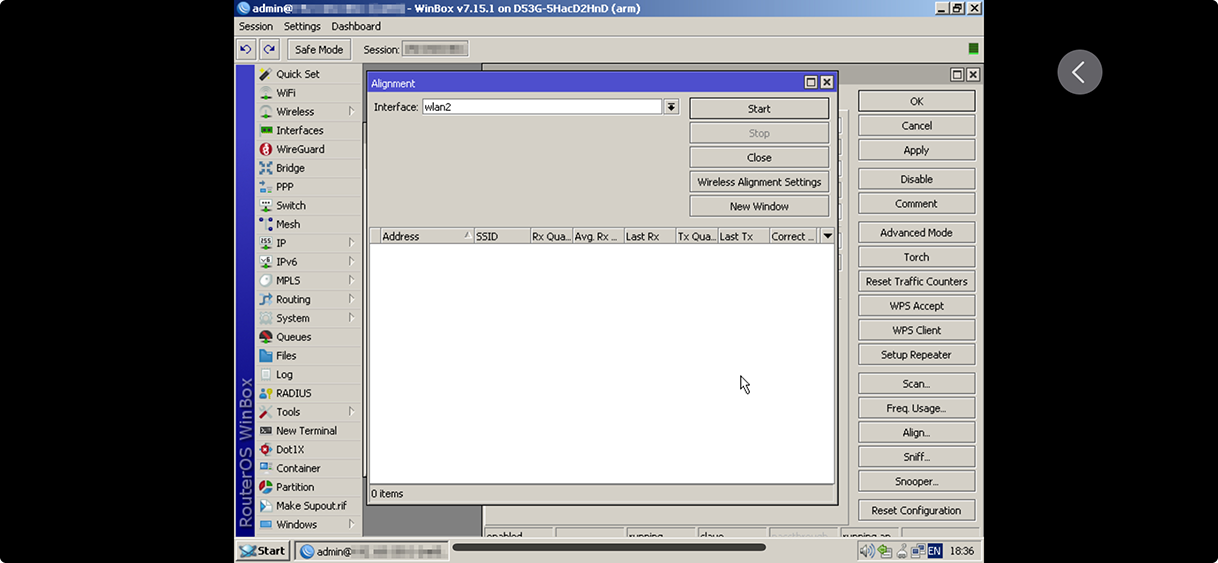The image size is (1218, 563).
Task: Open the Torch tool
Action: pos(916,257)
